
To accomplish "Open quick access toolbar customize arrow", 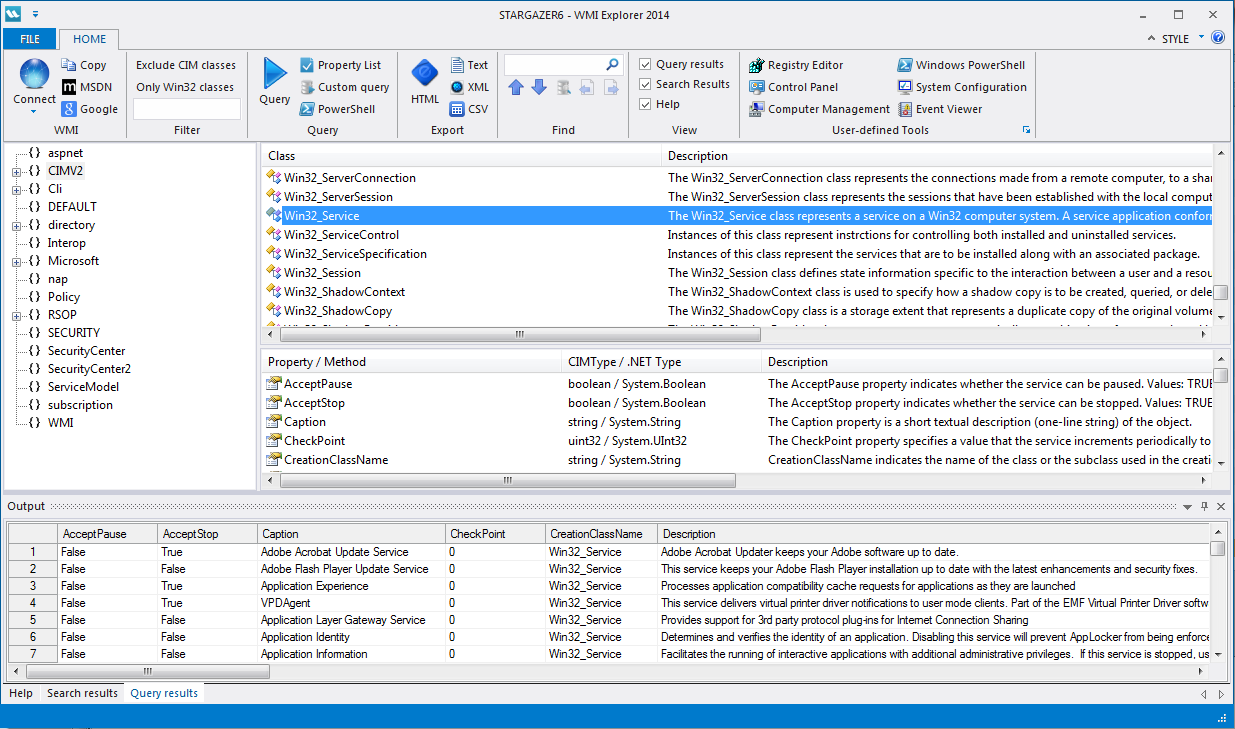I will point(36,14).
